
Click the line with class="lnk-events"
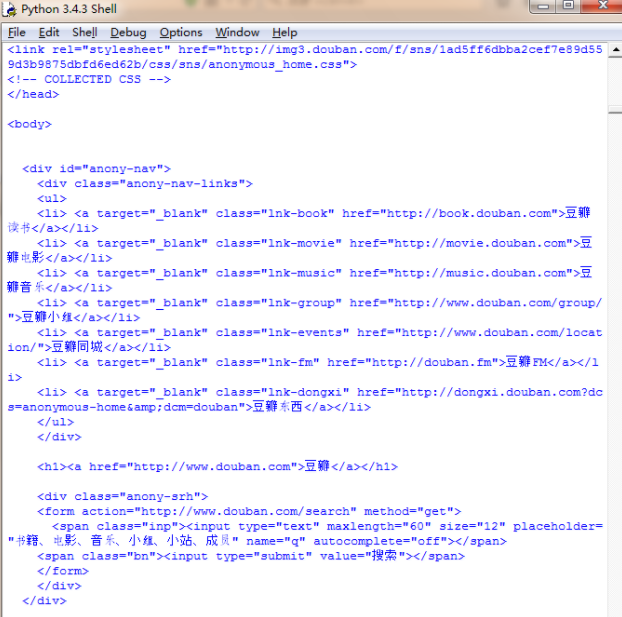pyautogui.click(x=320, y=333)
